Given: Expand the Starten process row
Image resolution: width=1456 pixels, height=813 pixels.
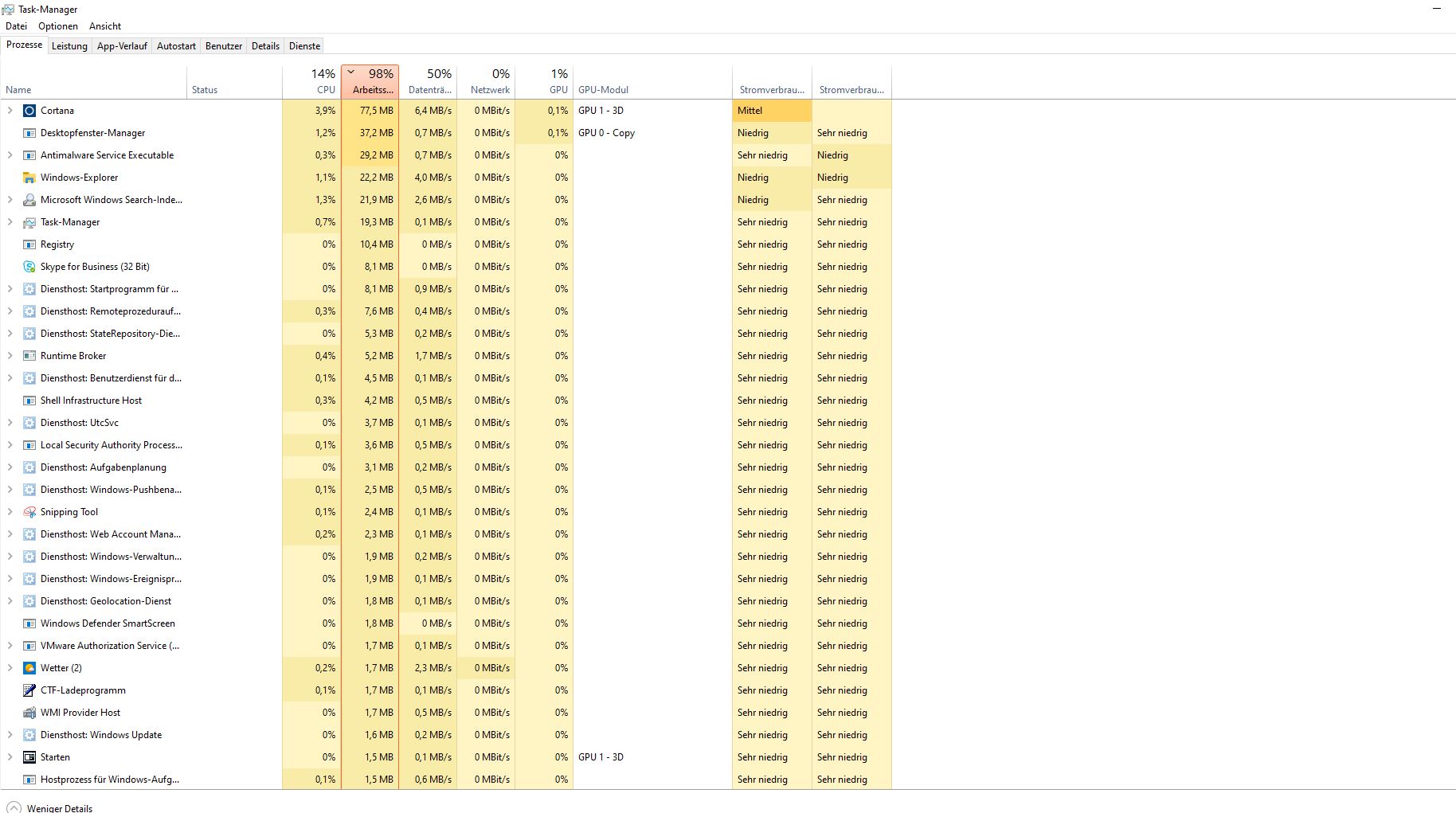Looking at the screenshot, I should (x=10, y=757).
